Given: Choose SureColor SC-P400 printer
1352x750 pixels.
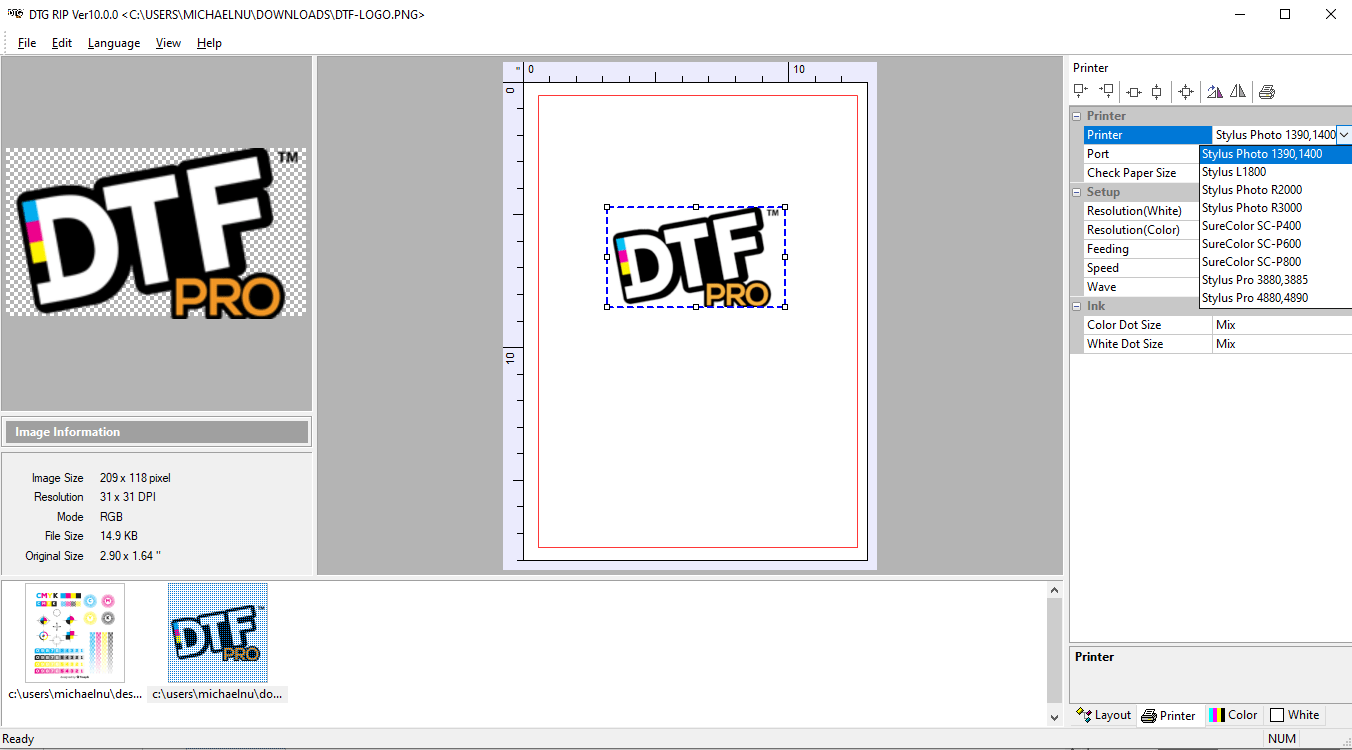Looking at the screenshot, I should click(1275, 226).
